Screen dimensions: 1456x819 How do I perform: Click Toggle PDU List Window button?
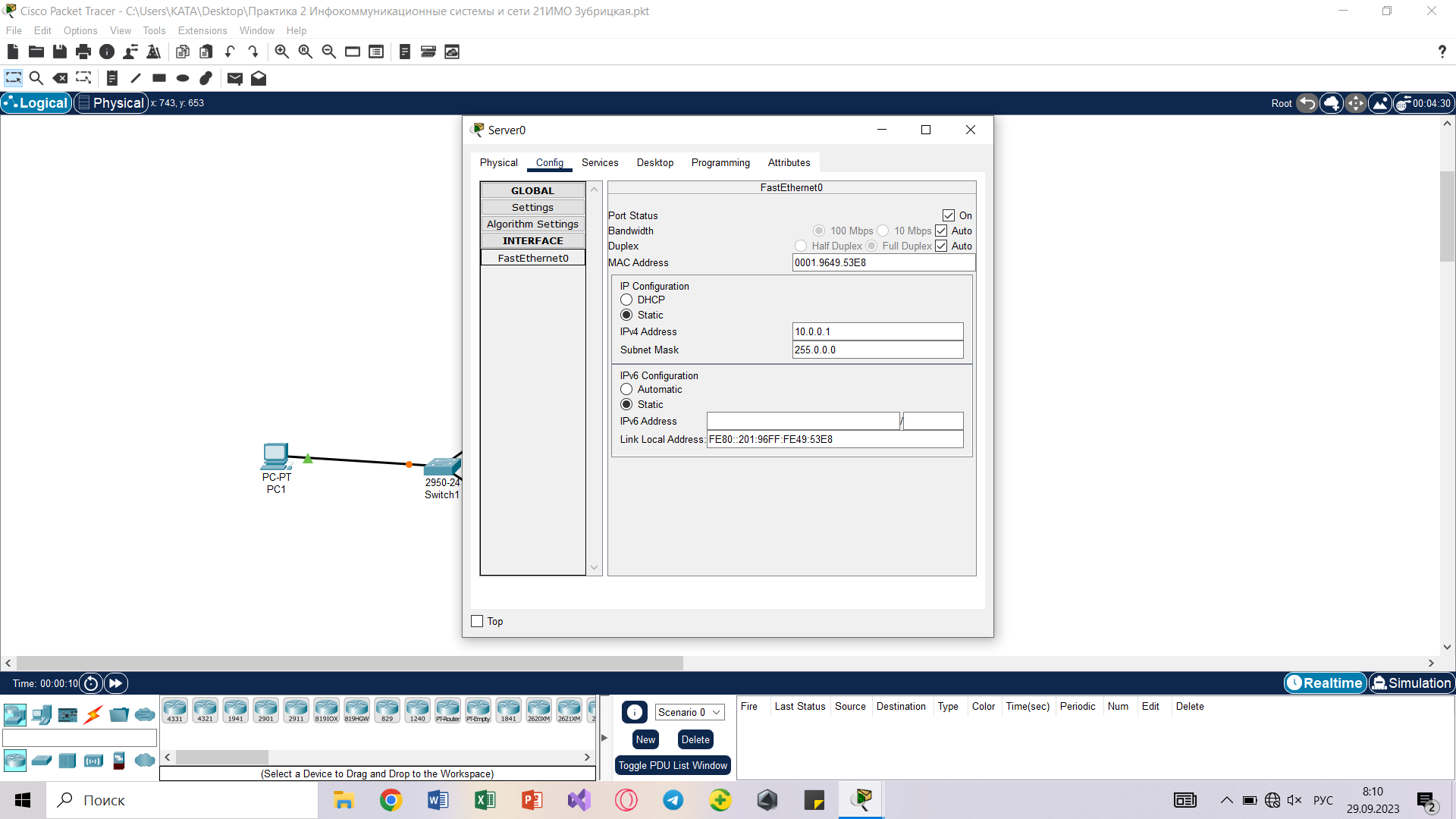(x=673, y=765)
